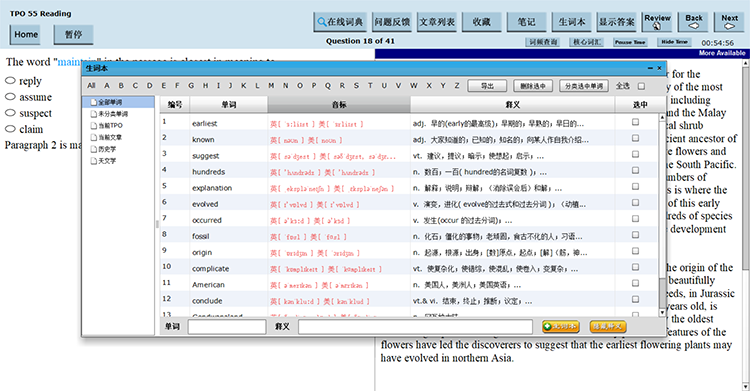Screen dimensions: 750x391
Task: Go to the Next question
Action: pyautogui.click(x=729, y=22)
